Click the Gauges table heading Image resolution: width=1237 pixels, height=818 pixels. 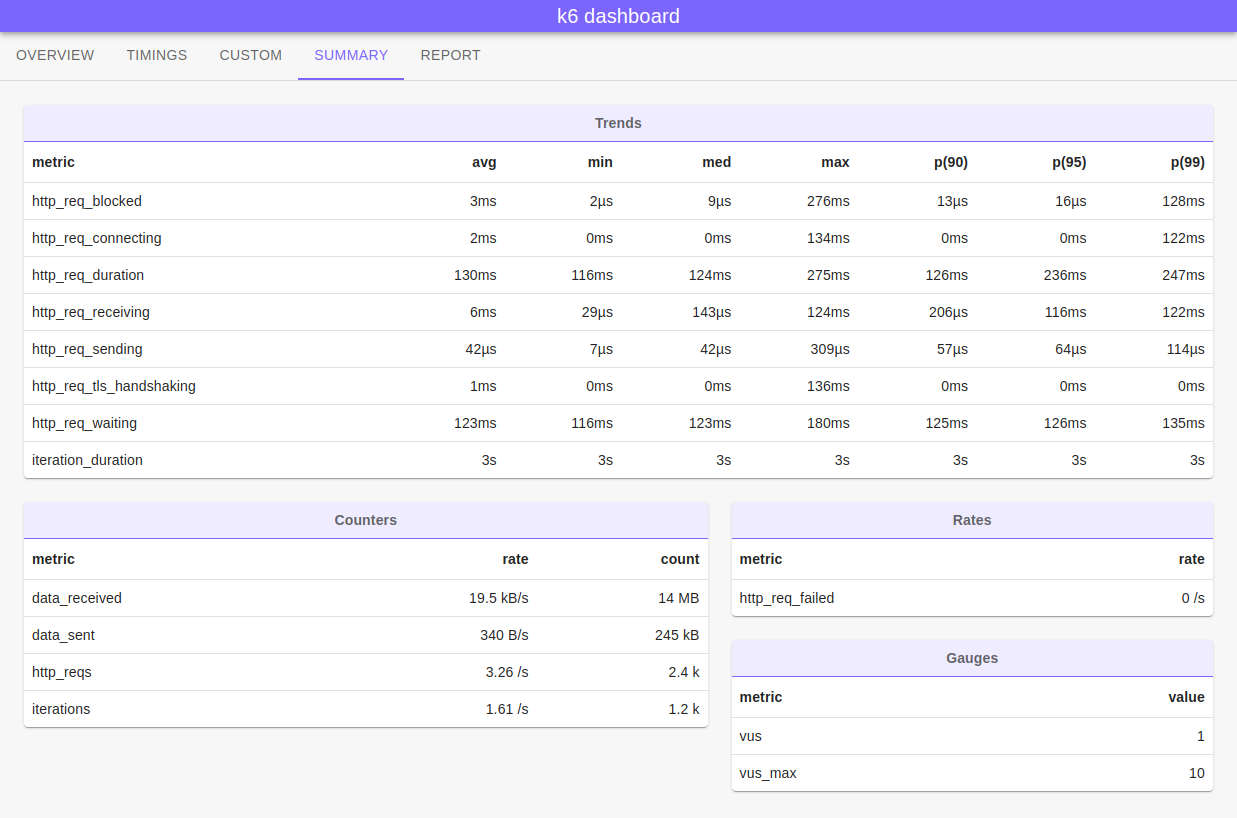click(972, 658)
